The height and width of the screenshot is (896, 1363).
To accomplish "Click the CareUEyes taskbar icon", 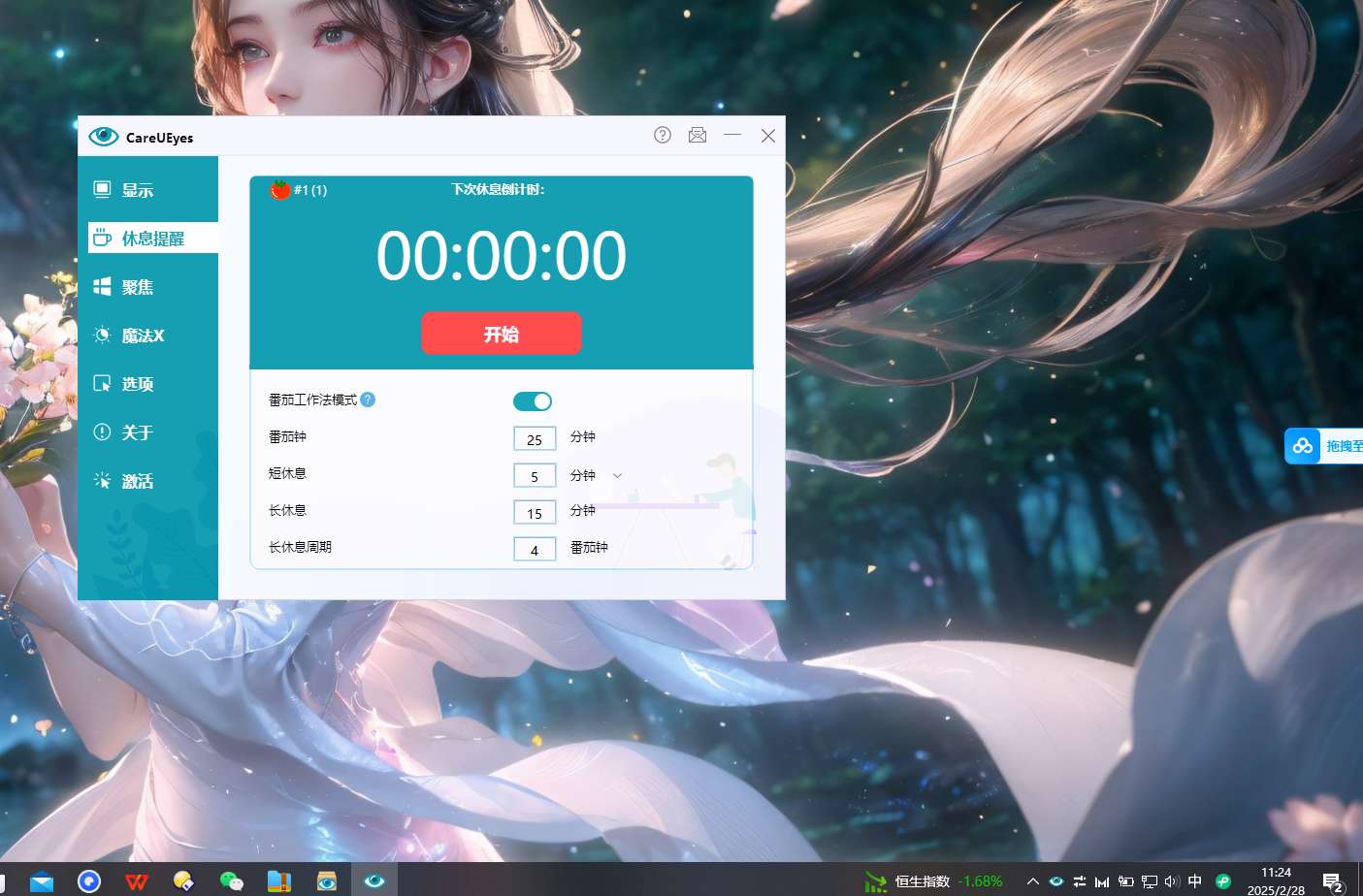I will click(x=374, y=880).
